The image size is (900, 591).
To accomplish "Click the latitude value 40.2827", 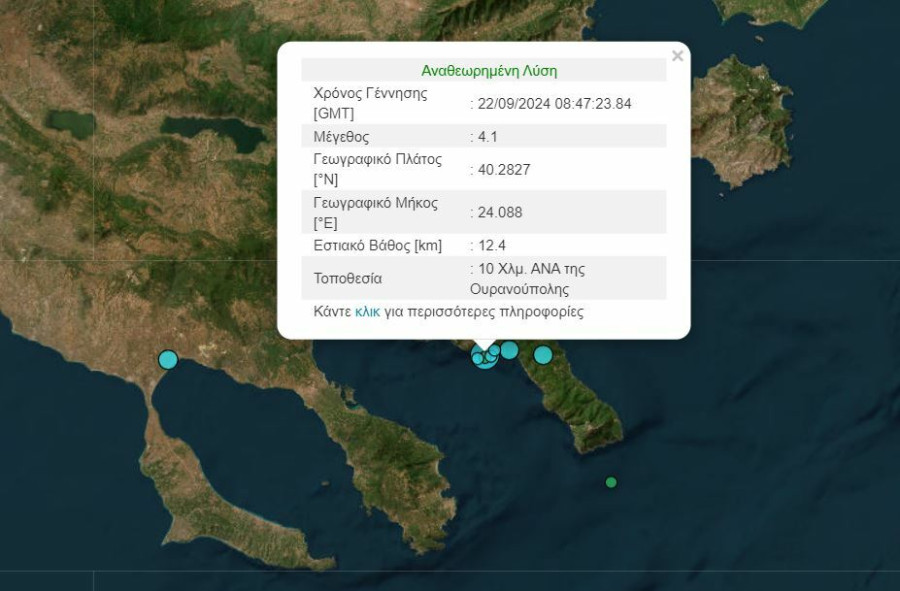I will click(504, 169).
